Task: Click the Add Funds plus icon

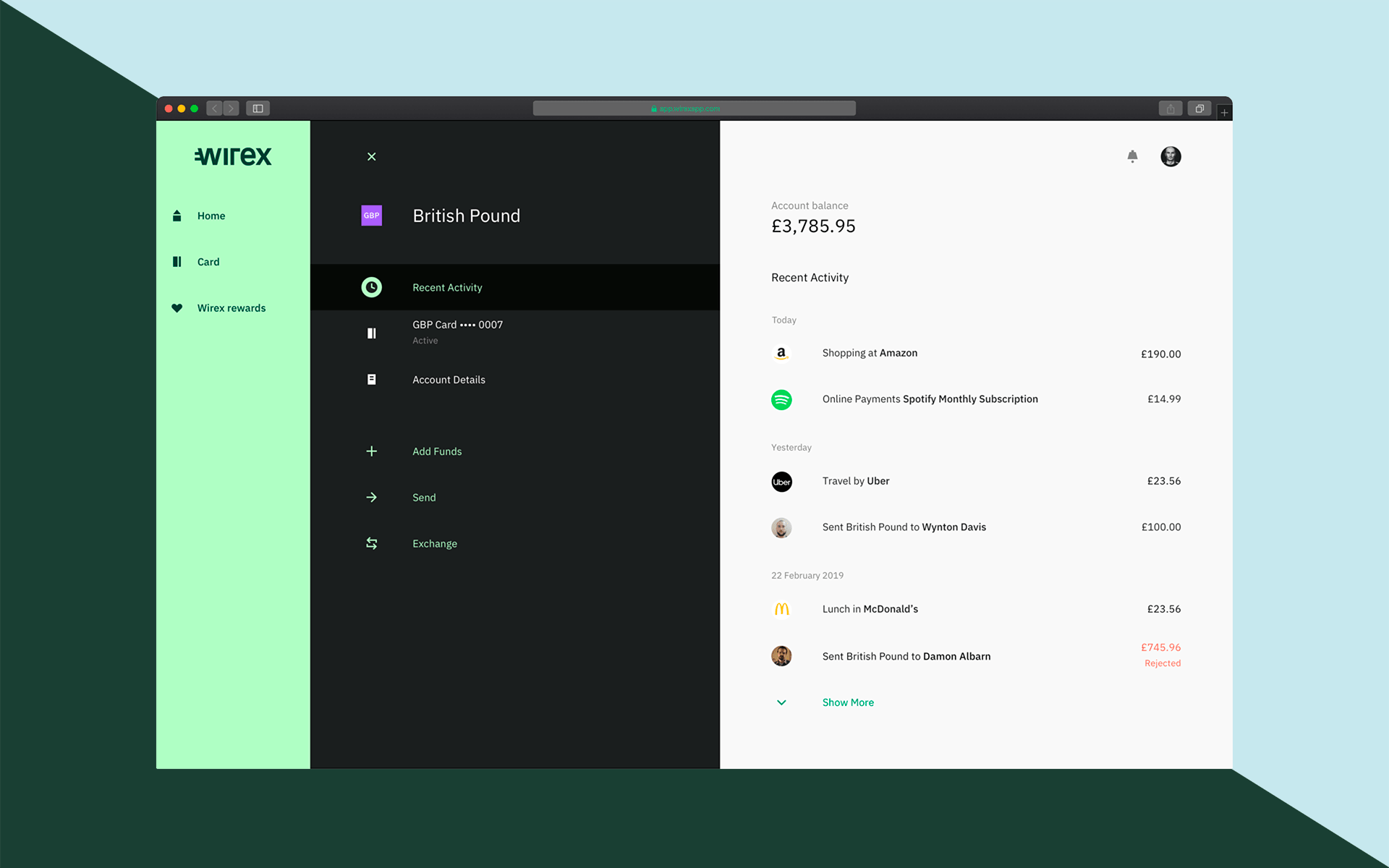Action: click(x=371, y=451)
